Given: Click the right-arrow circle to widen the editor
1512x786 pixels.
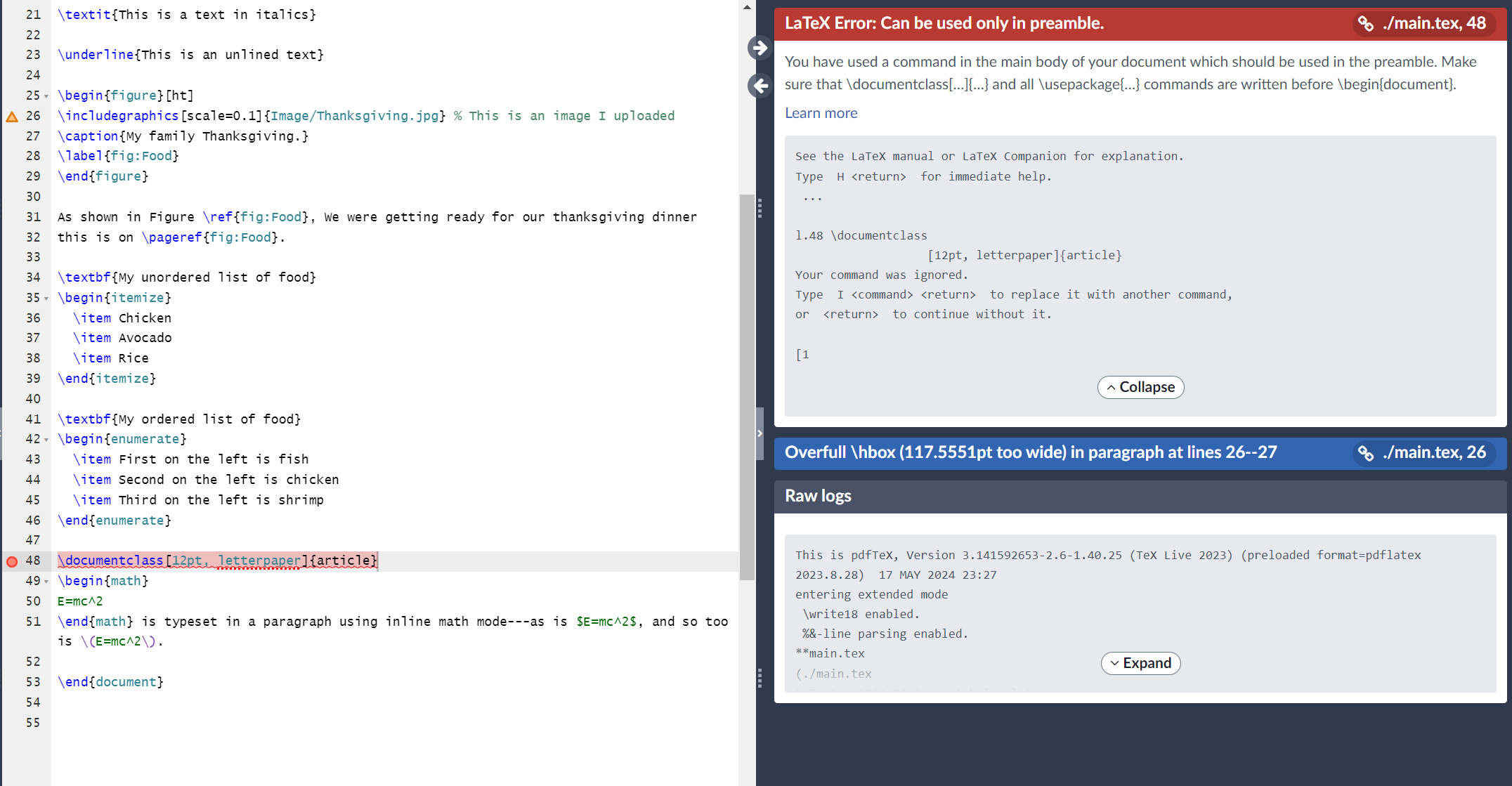Looking at the screenshot, I should click(760, 48).
